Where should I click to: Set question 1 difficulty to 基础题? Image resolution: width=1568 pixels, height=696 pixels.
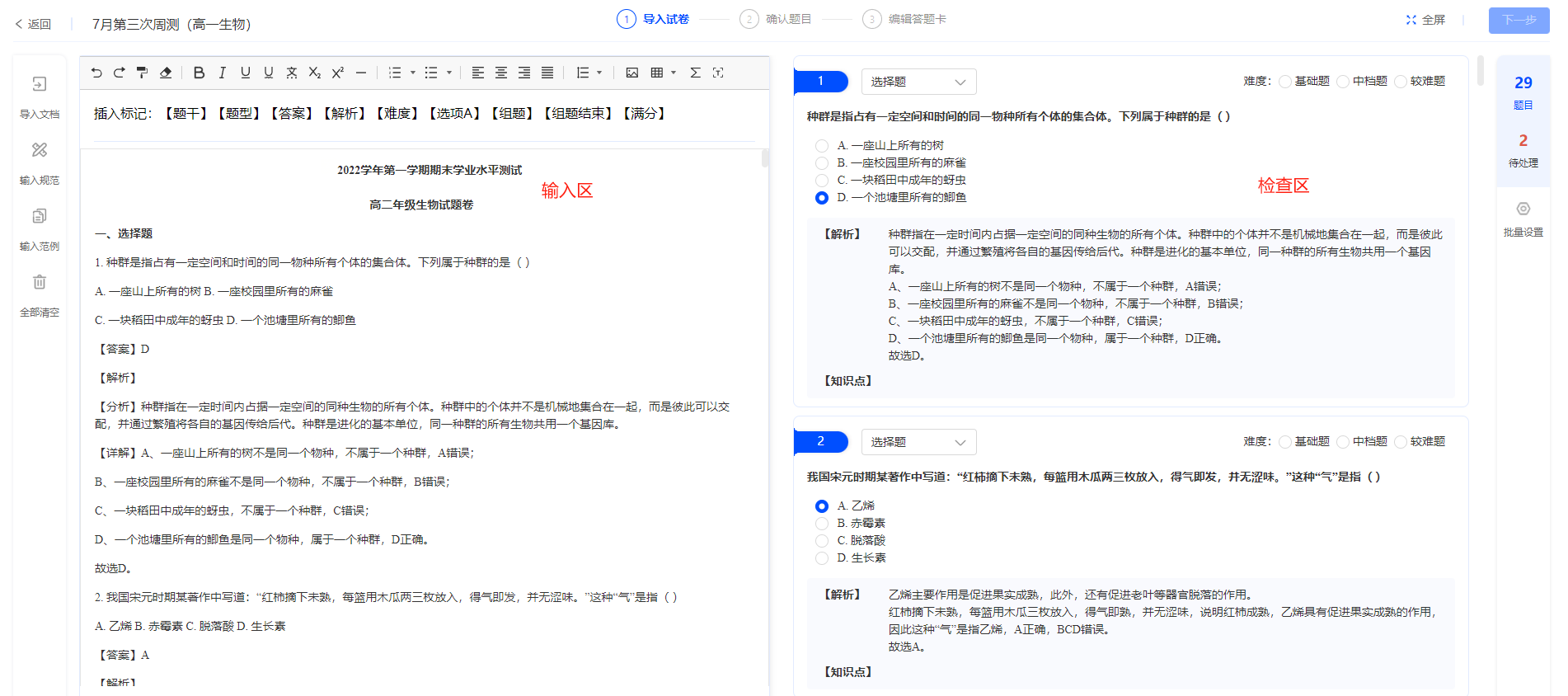[x=1285, y=82]
